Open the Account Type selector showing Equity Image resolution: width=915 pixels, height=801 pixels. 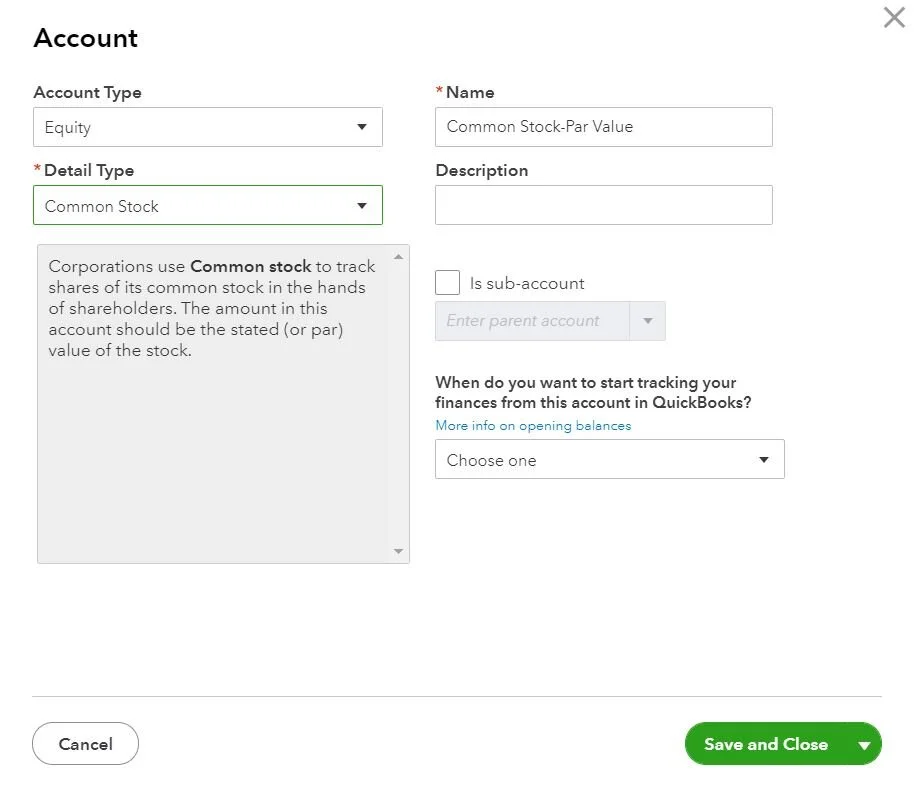coord(207,127)
